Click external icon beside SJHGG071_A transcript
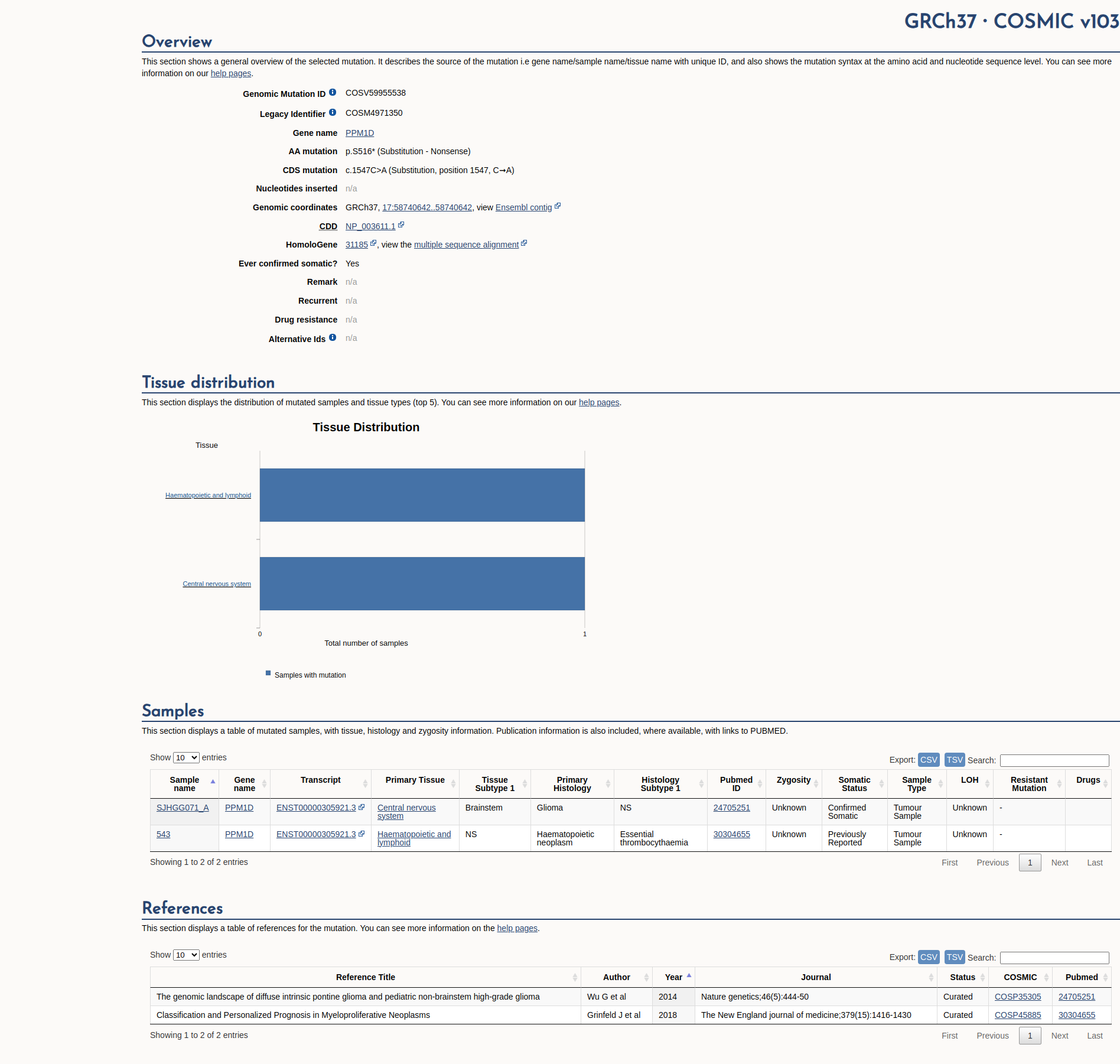Viewport: 1120px width, 1064px height. point(362,806)
